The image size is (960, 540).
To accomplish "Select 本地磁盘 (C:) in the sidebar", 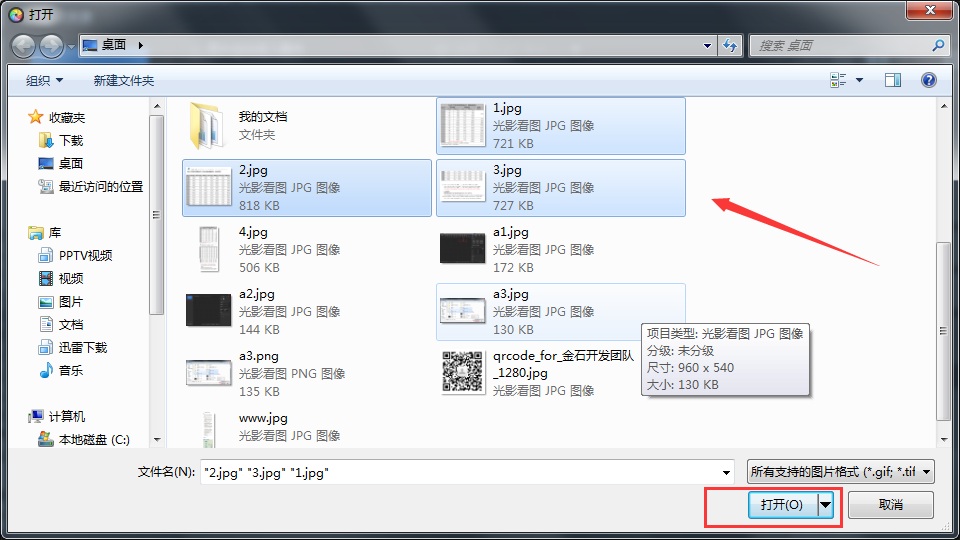I will click(x=93, y=439).
